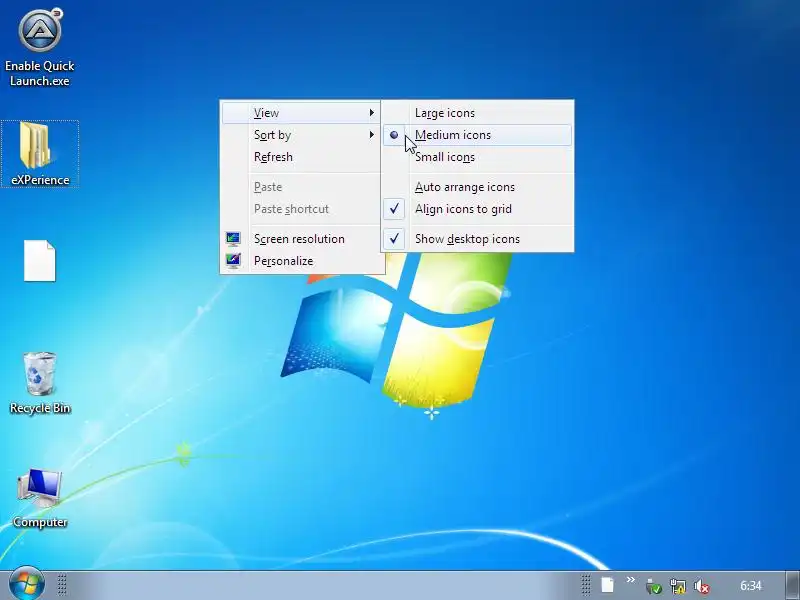Click the blank document icon in taskbar toolbar
Viewport: 800px width, 600px height.
[x=607, y=585]
